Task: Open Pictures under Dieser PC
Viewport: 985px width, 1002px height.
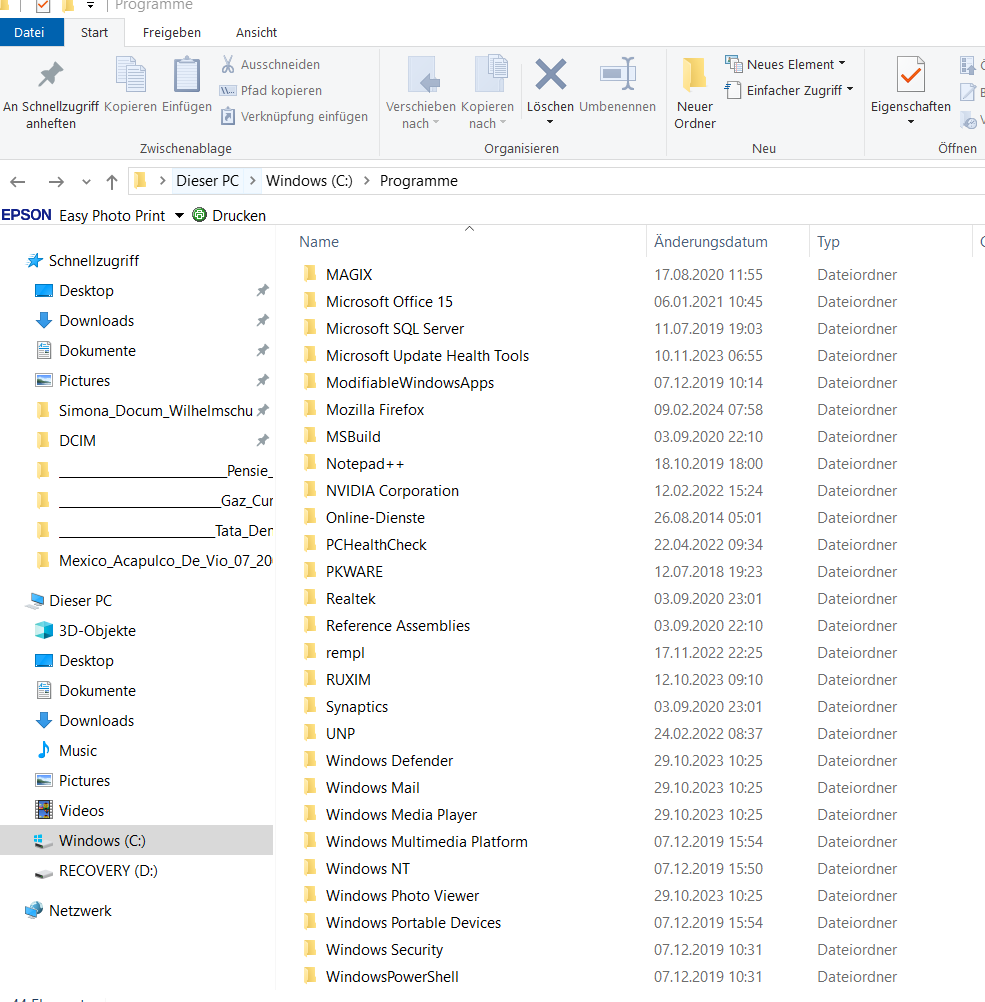Action: (x=84, y=781)
